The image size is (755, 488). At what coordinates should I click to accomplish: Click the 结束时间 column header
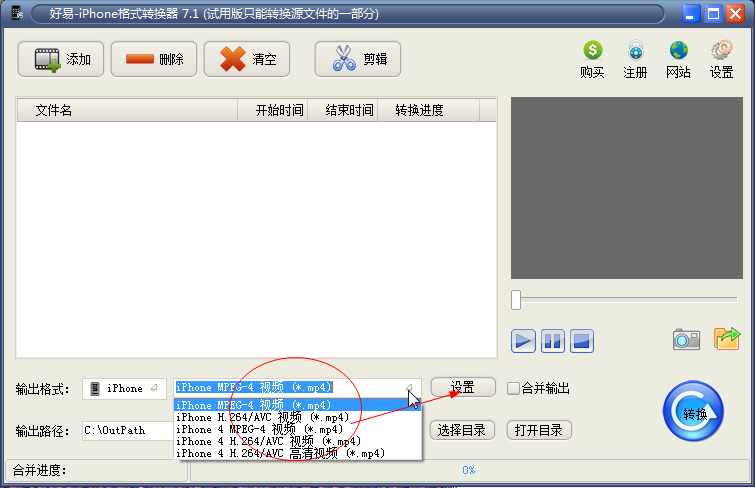click(x=342, y=110)
